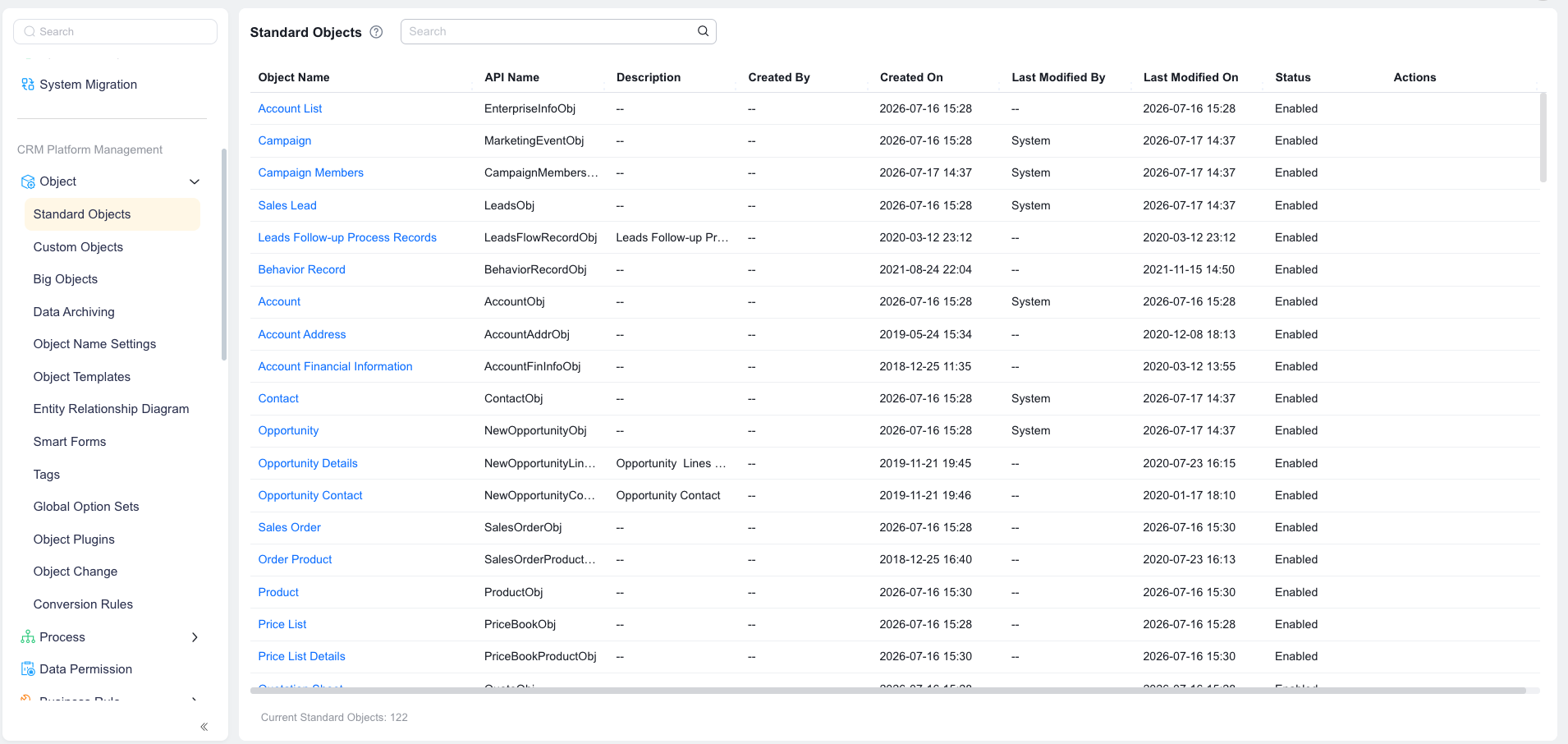This screenshot has height=744, width=1568.
Task: Select Standard Objects in the sidebar
Action: point(112,214)
